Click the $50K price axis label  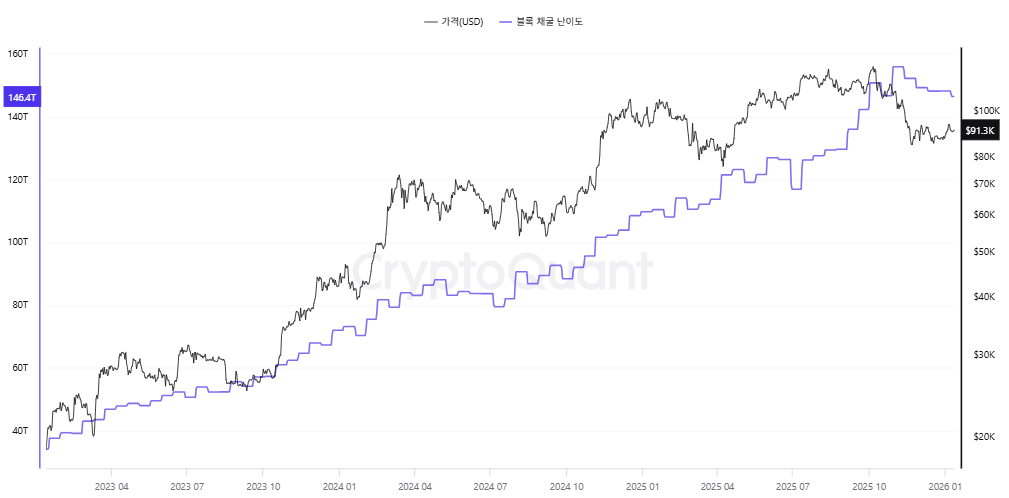pyautogui.click(x=985, y=251)
